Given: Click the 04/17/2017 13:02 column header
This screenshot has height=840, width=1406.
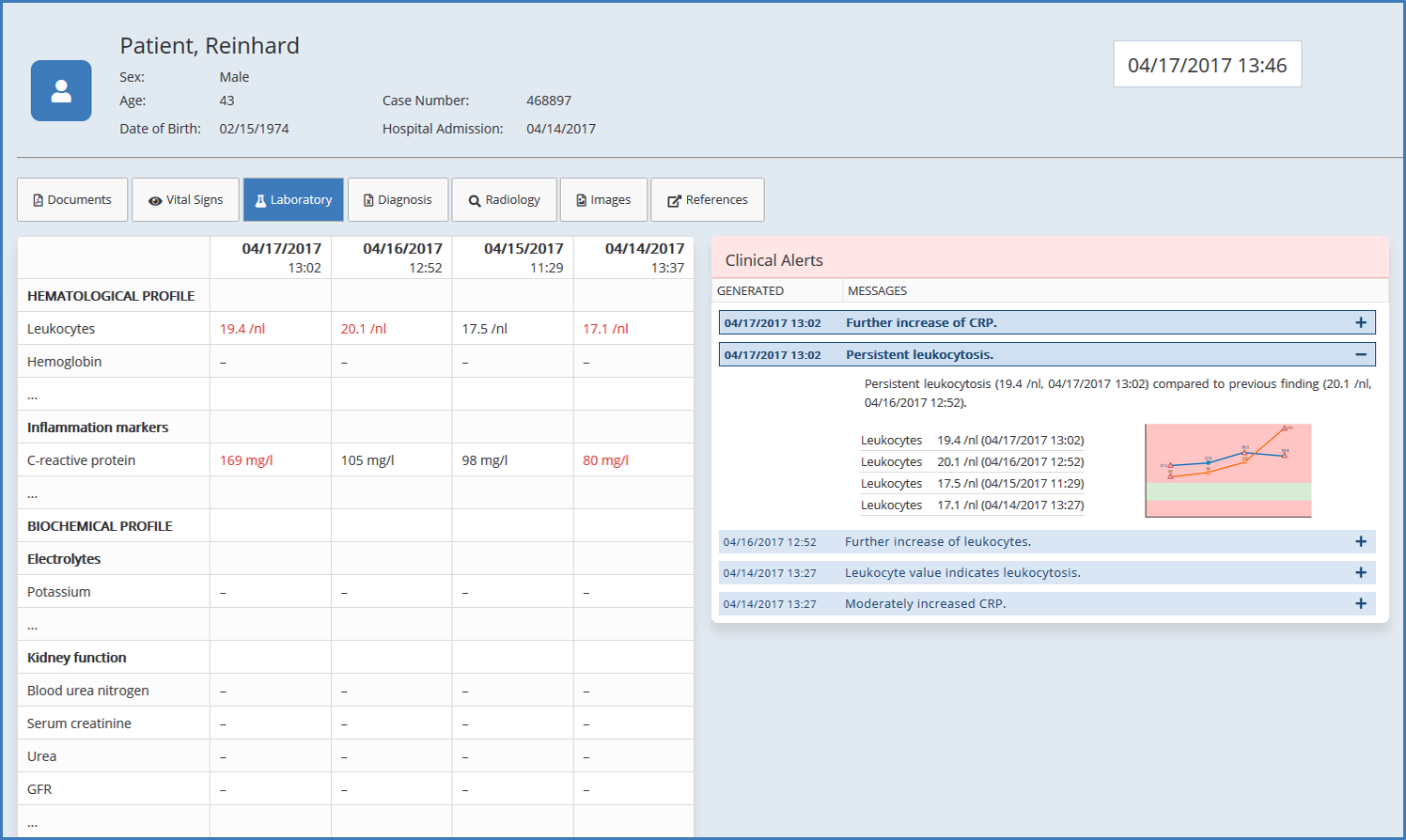Looking at the screenshot, I should pos(271,257).
